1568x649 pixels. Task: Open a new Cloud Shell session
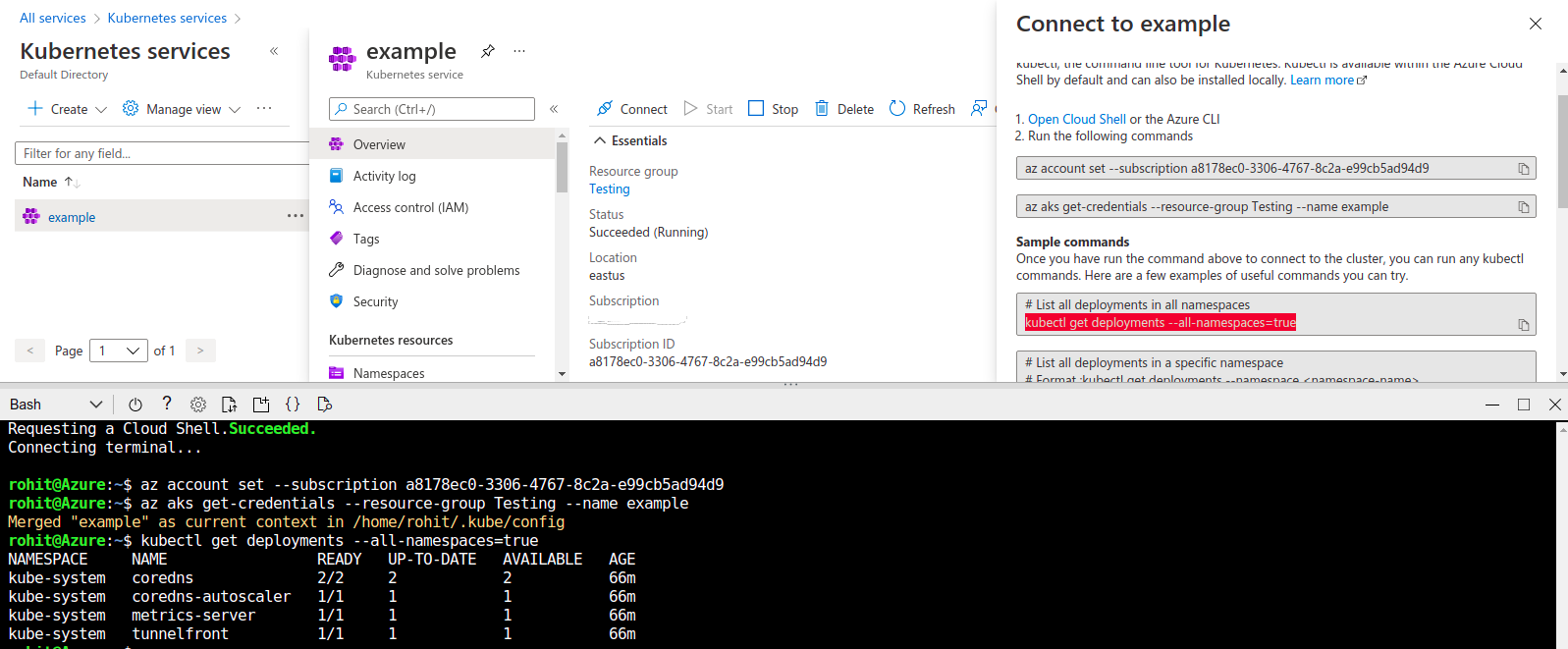point(261,405)
